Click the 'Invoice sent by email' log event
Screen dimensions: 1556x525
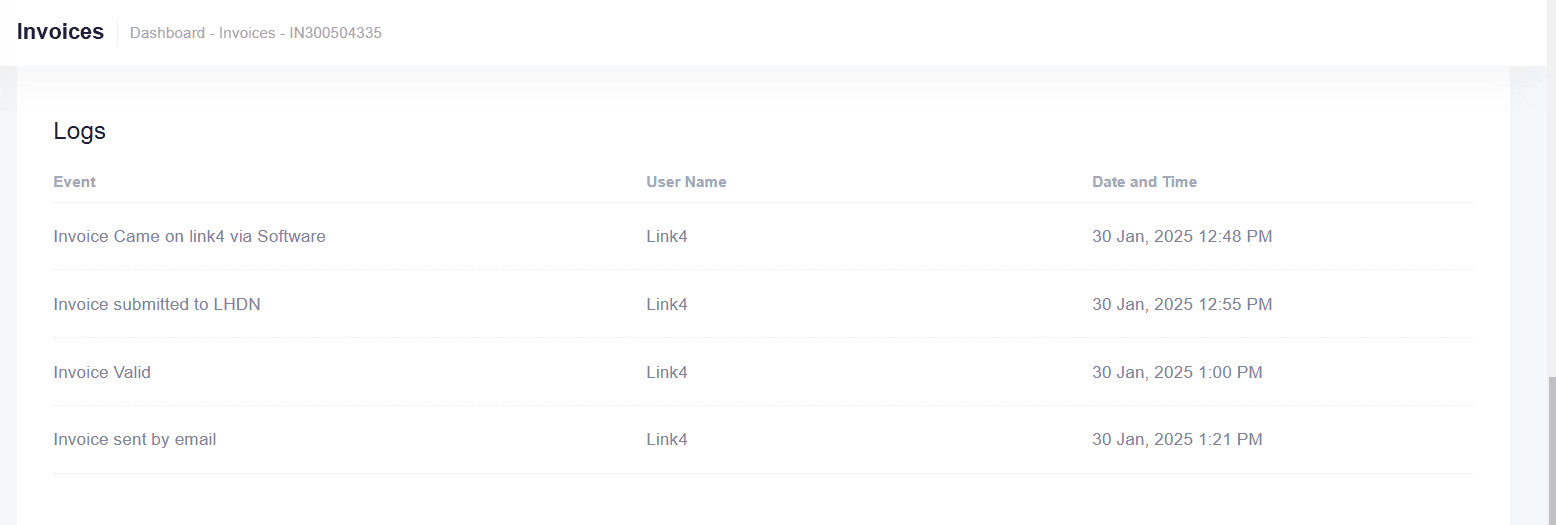click(135, 439)
